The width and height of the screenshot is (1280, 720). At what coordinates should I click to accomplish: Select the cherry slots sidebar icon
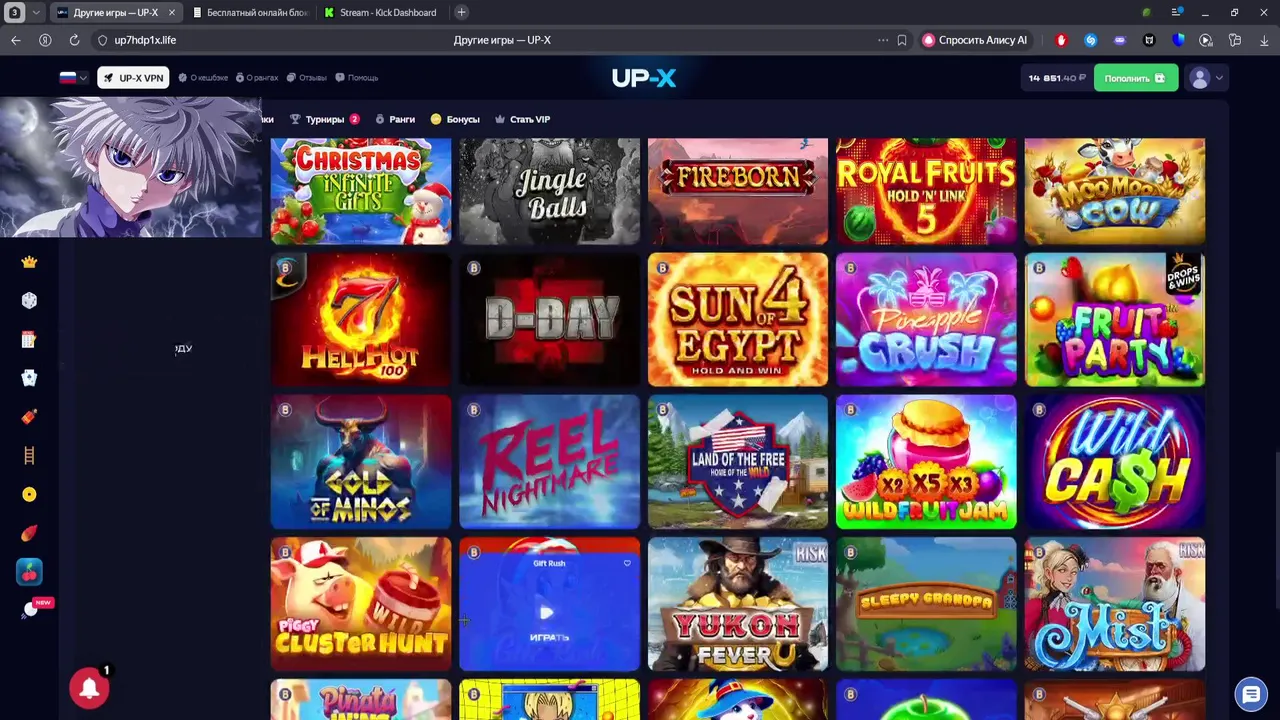pos(29,572)
